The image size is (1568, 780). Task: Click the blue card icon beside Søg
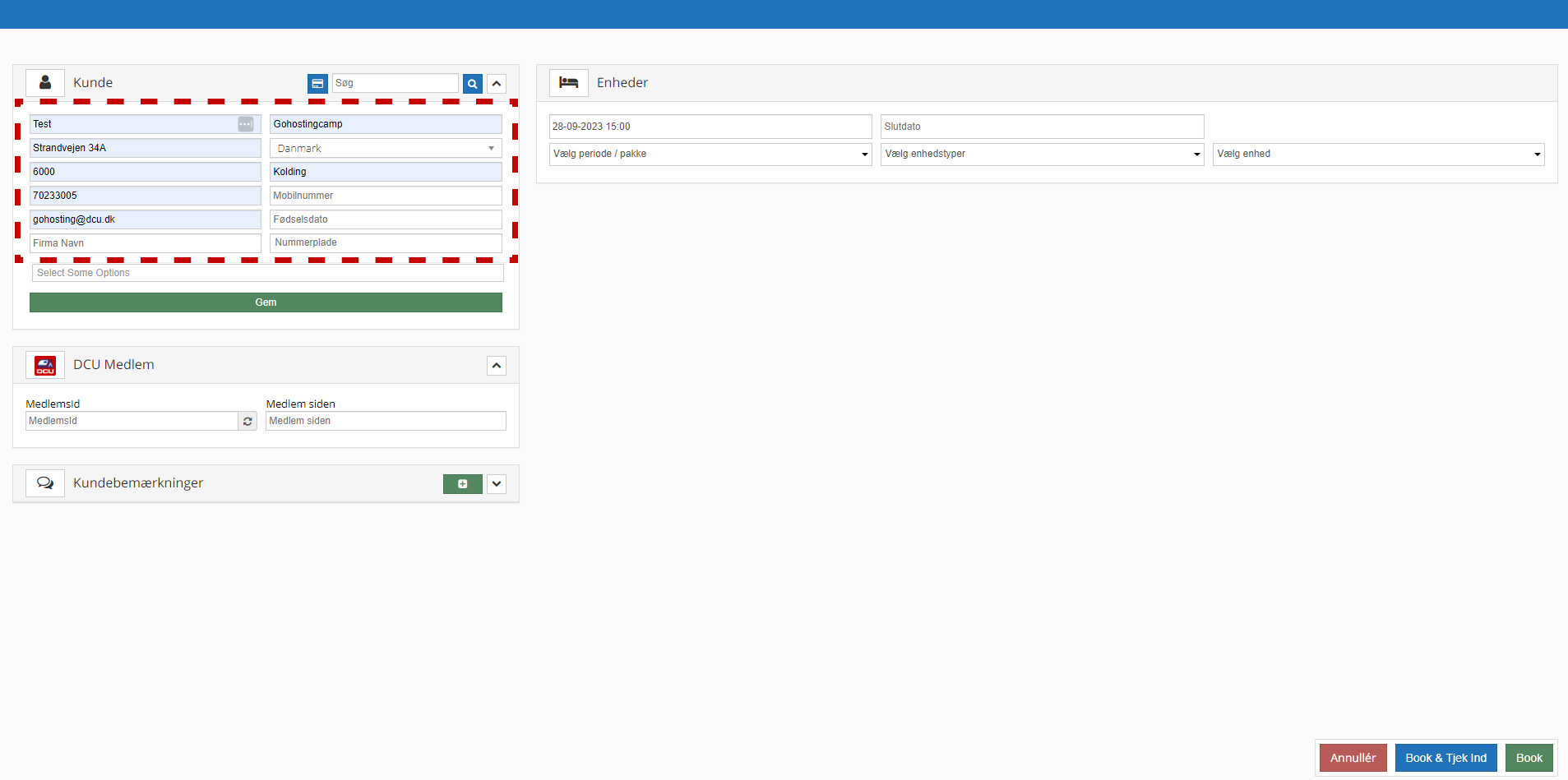317,84
